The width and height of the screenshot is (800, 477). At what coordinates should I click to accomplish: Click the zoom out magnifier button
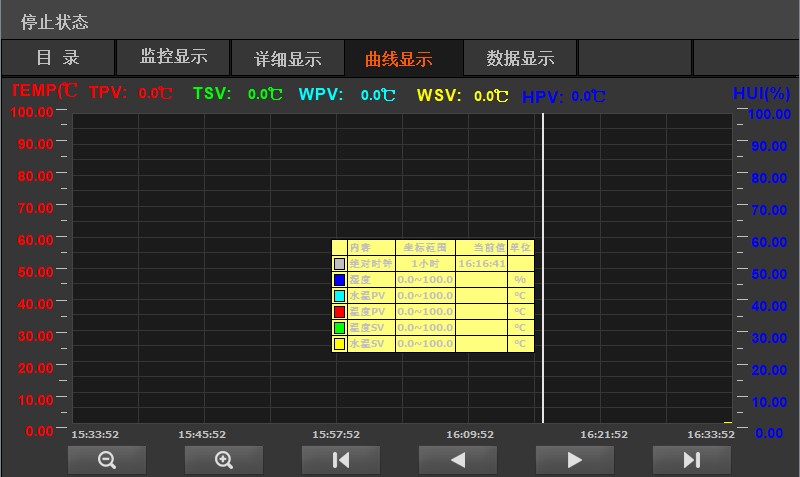tap(107, 460)
